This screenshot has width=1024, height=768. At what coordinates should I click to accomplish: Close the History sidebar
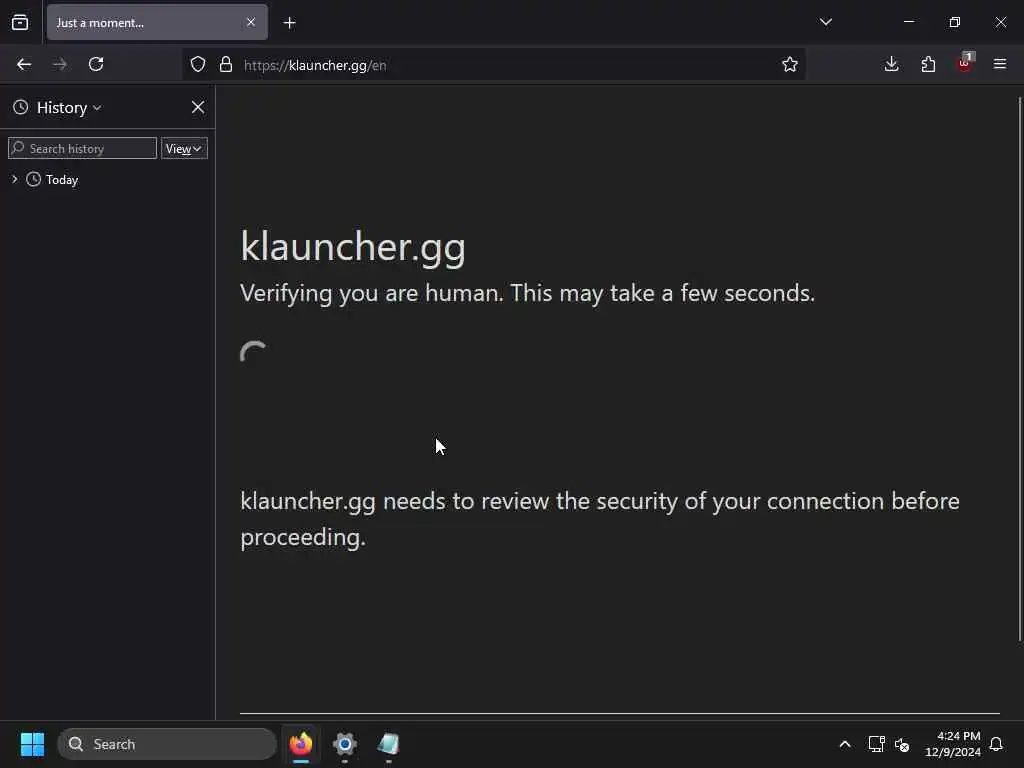198,107
